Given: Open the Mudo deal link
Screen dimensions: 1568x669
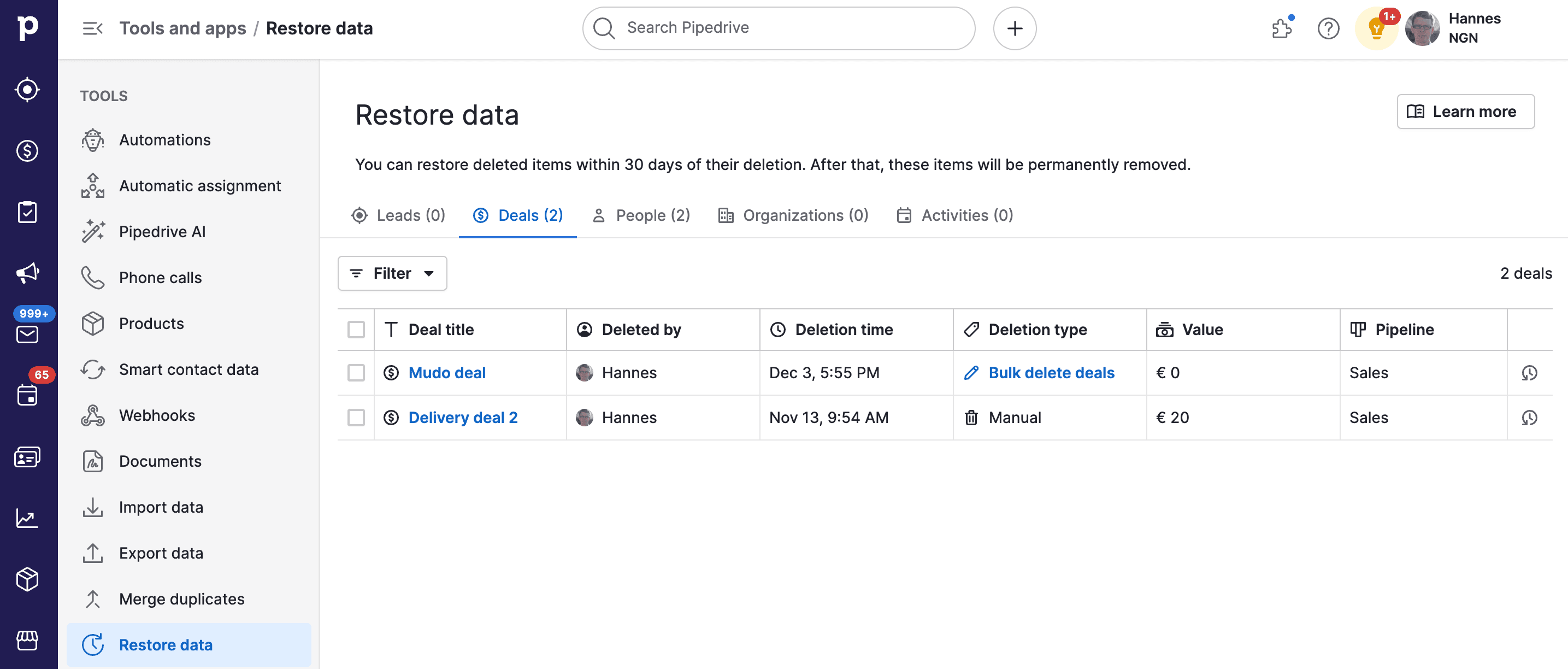Looking at the screenshot, I should [x=447, y=372].
